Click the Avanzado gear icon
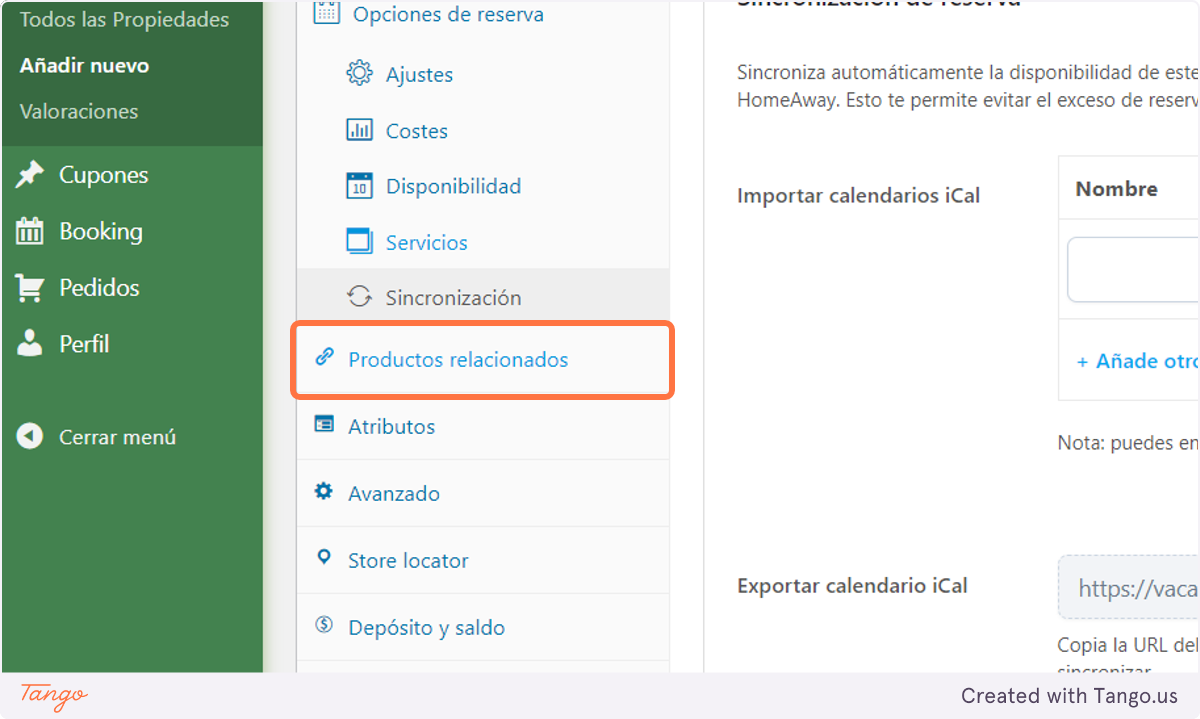This screenshot has width=1200, height=719. tap(323, 491)
